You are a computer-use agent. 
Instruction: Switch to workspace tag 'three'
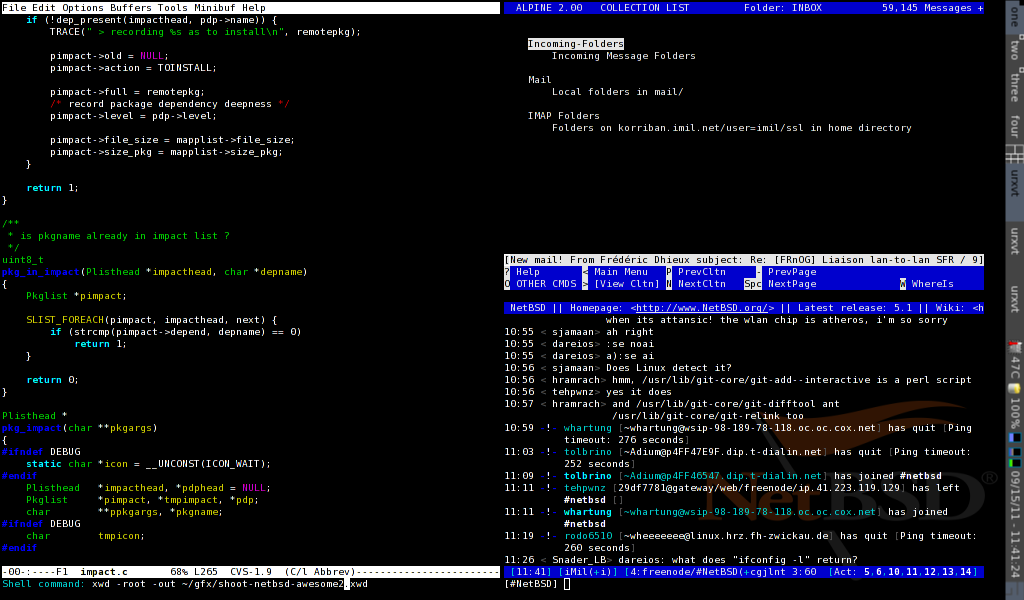point(1015,86)
